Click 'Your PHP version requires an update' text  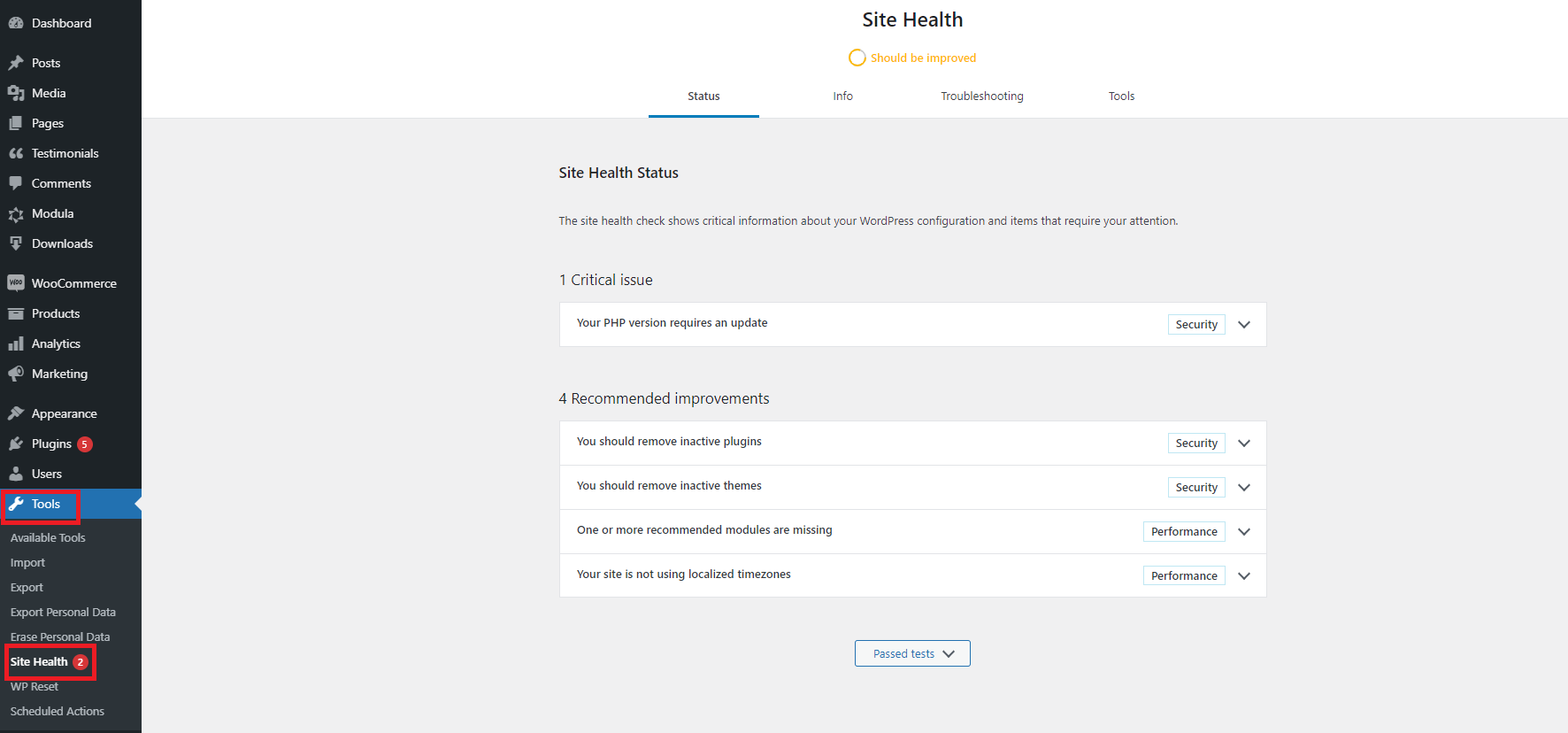coord(672,323)
